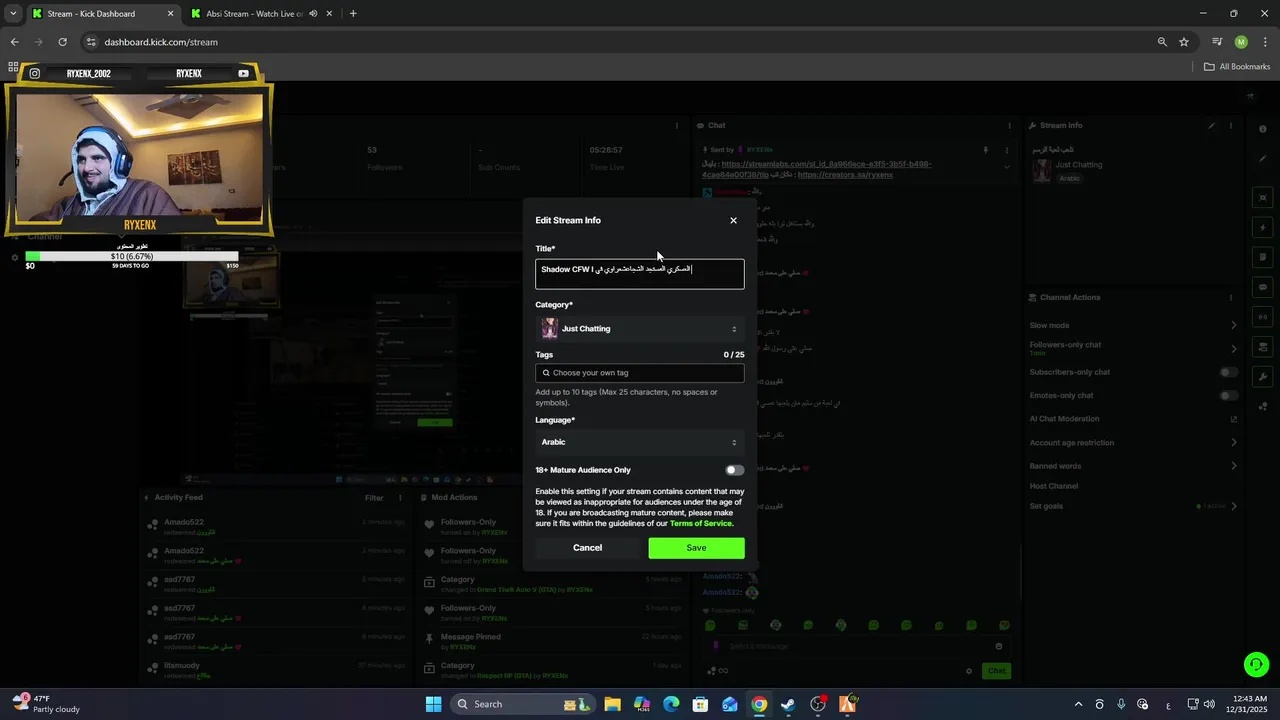The image size is (1280, 720).
Task: Toggle Subscribers-only chat in Channel Actions
Action: [1229, 372]
